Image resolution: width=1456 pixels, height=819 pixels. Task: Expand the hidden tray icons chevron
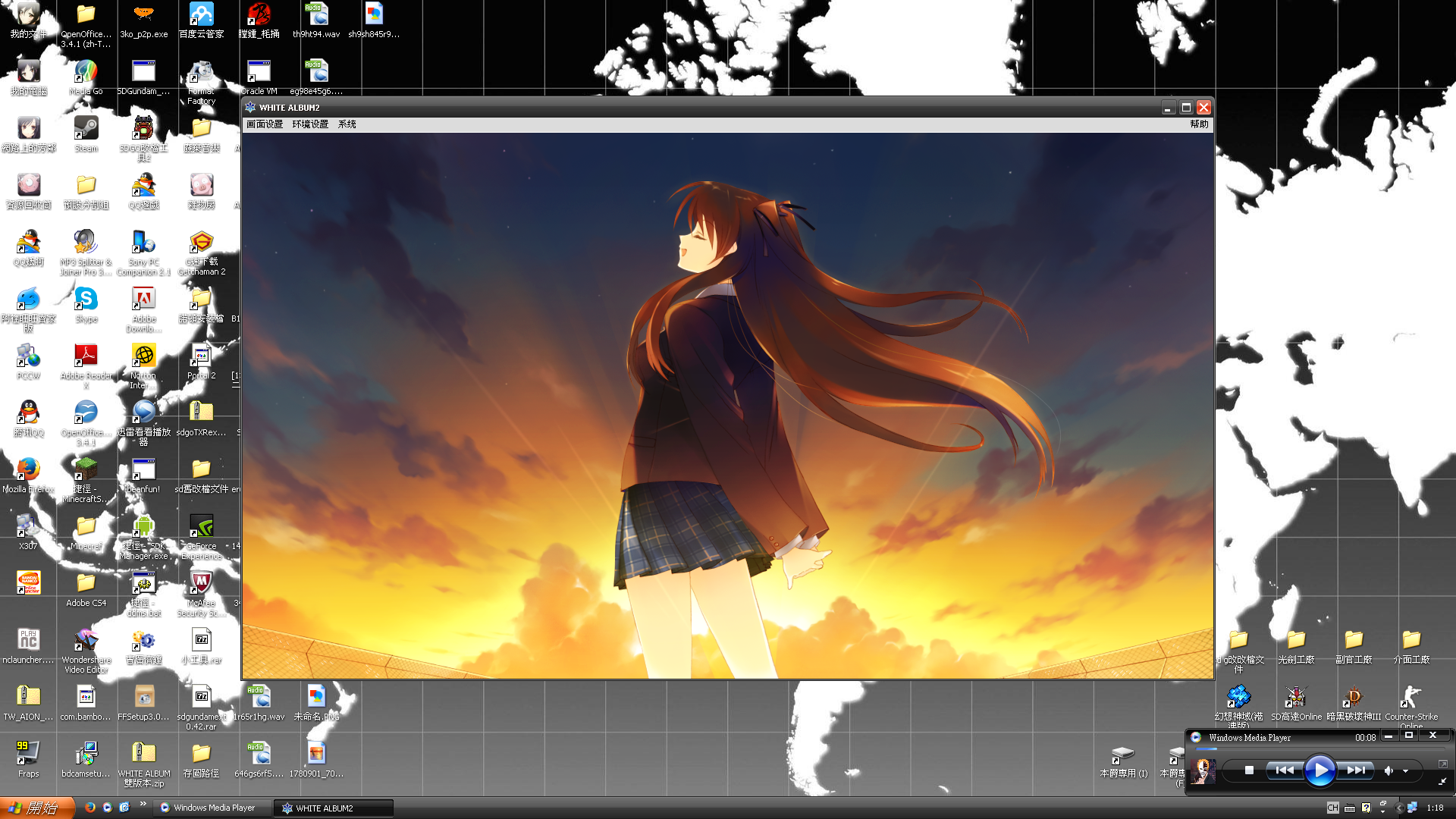click(1399, 808)
